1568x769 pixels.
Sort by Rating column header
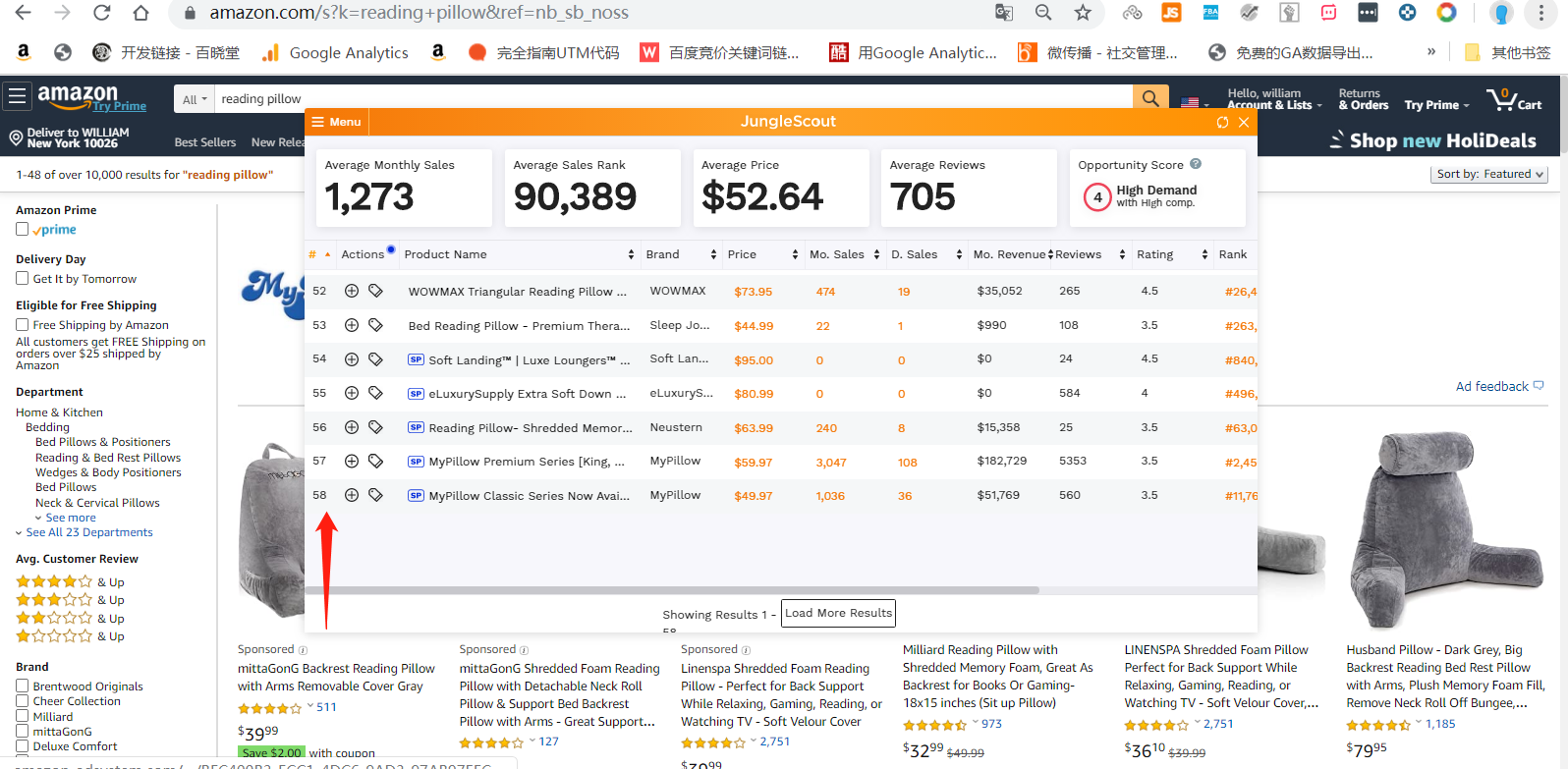tap(1171, 254)
